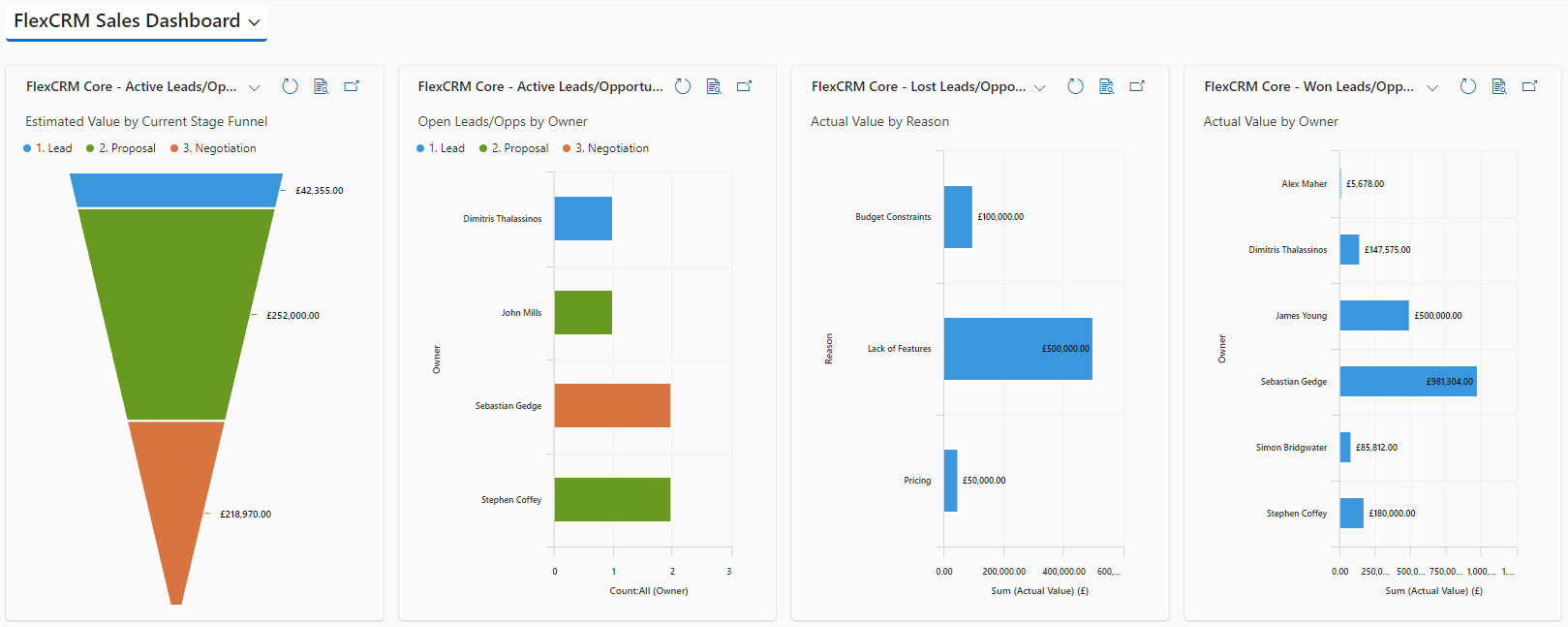Click the '£42,355.00' funnel label
1568x627 pixels.
point(320,191)
